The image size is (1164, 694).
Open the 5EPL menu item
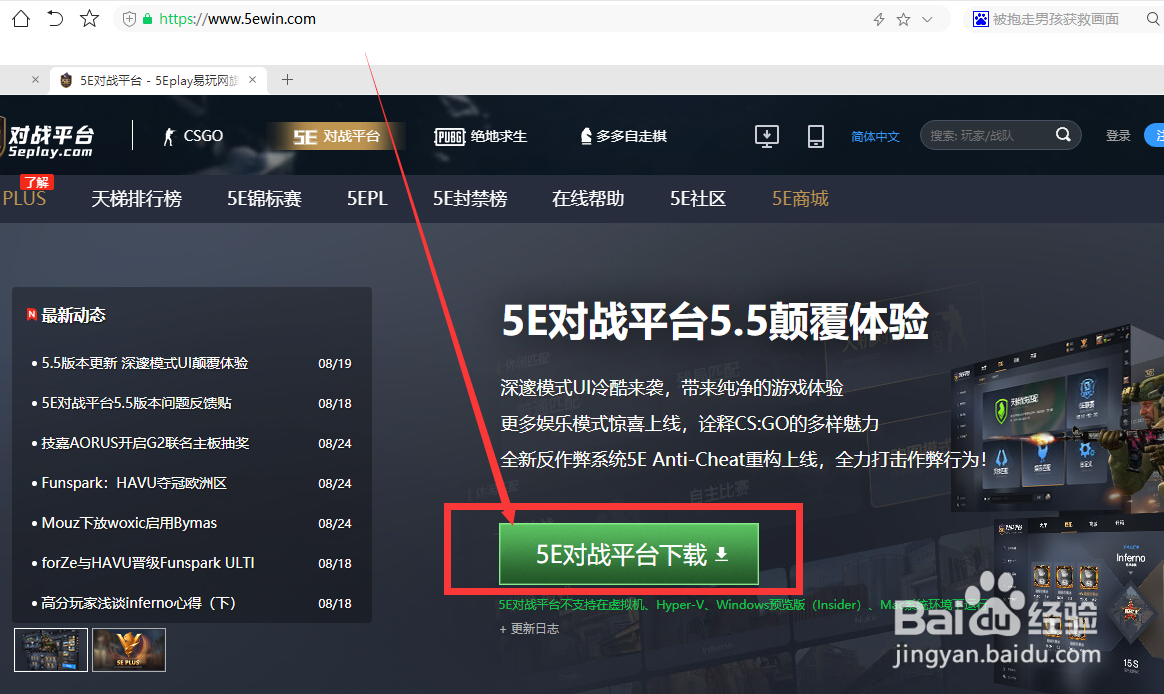click(367, 199)
